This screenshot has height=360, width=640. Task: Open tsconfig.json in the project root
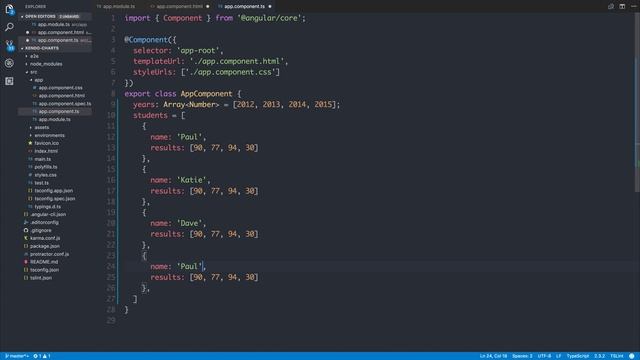point(44,270)
